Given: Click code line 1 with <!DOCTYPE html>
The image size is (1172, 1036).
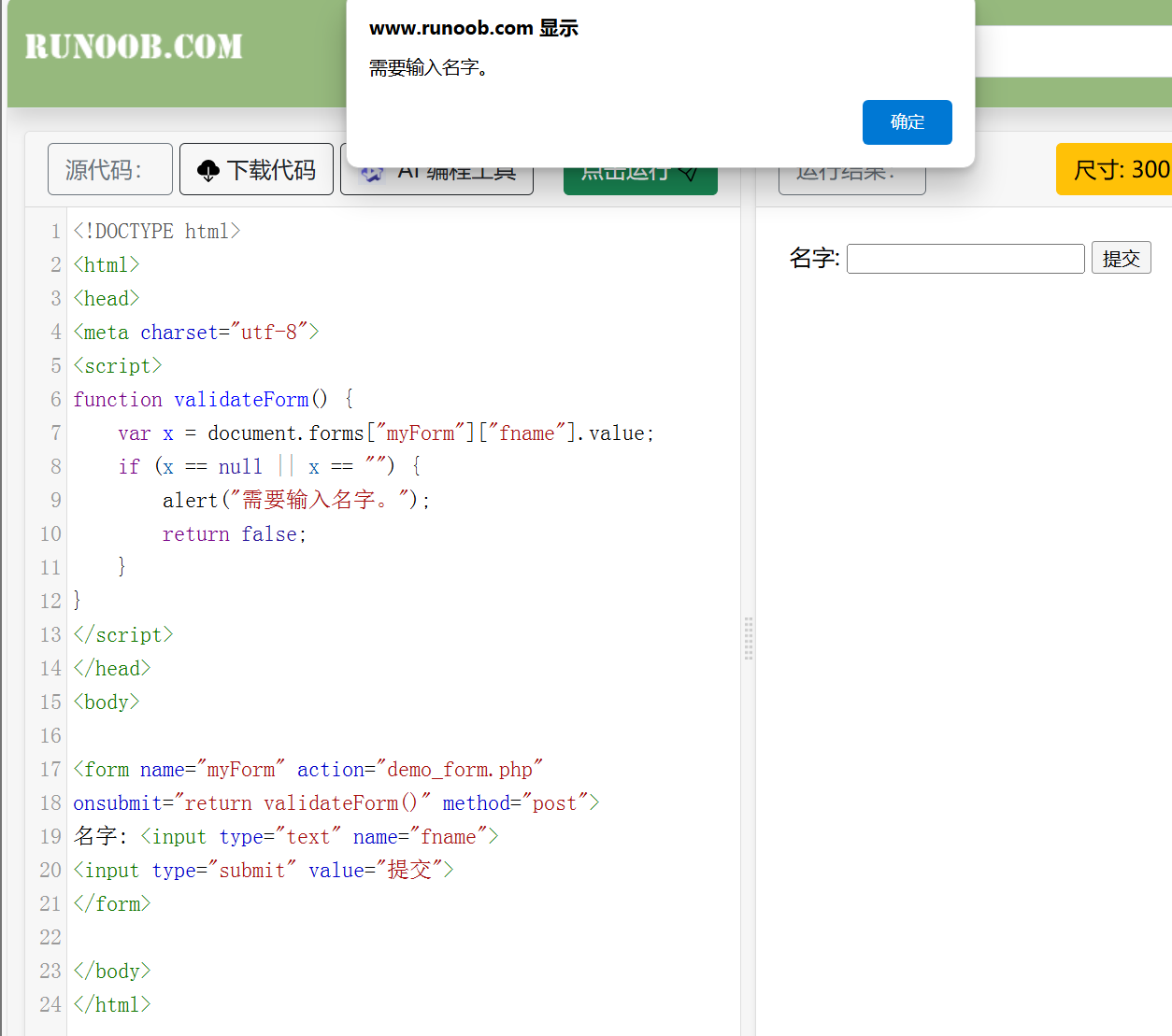Looking at the screenshot, I should tap(157, 231).
